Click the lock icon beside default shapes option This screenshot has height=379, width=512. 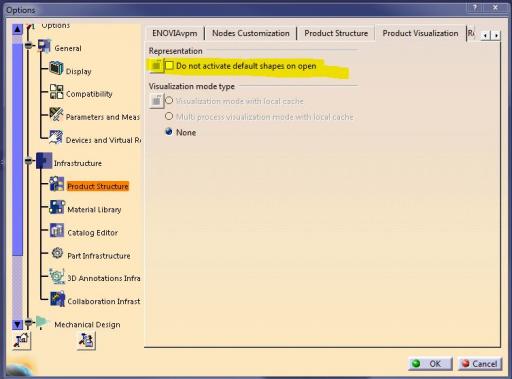(156, 66)
